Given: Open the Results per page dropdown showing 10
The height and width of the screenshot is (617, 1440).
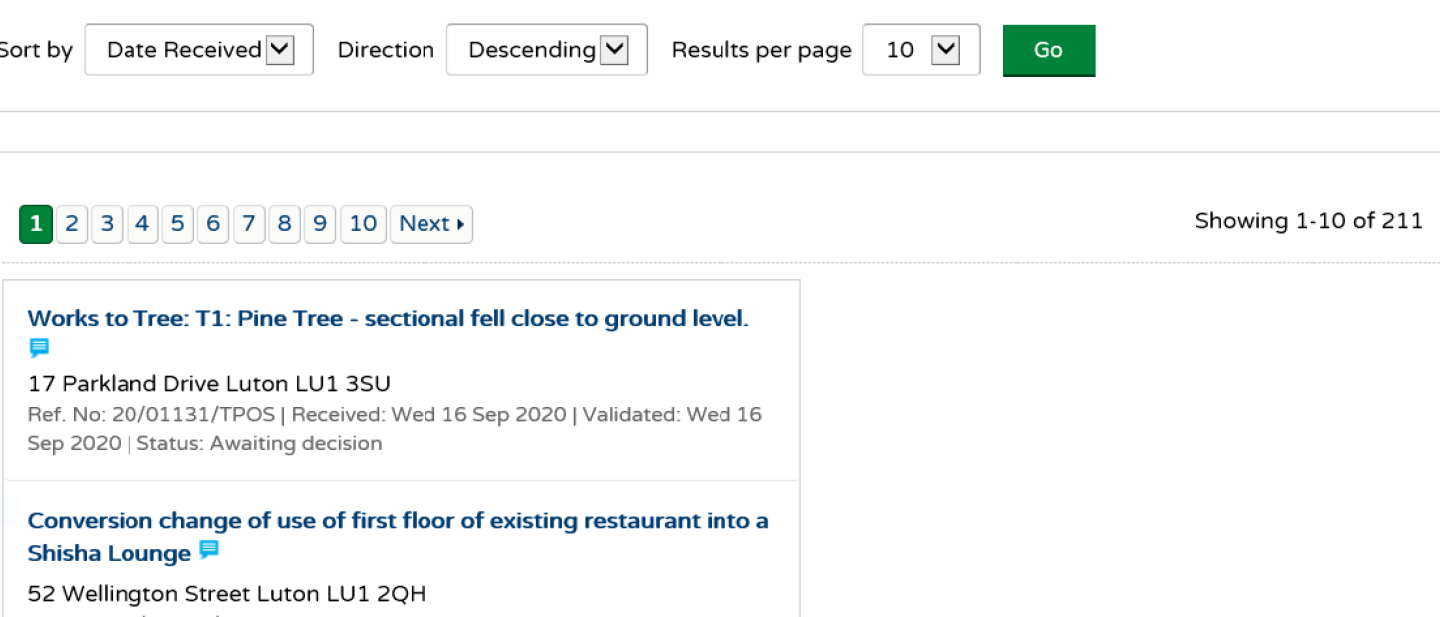Looking at the screenshot, I should click(x=920, y=49).
